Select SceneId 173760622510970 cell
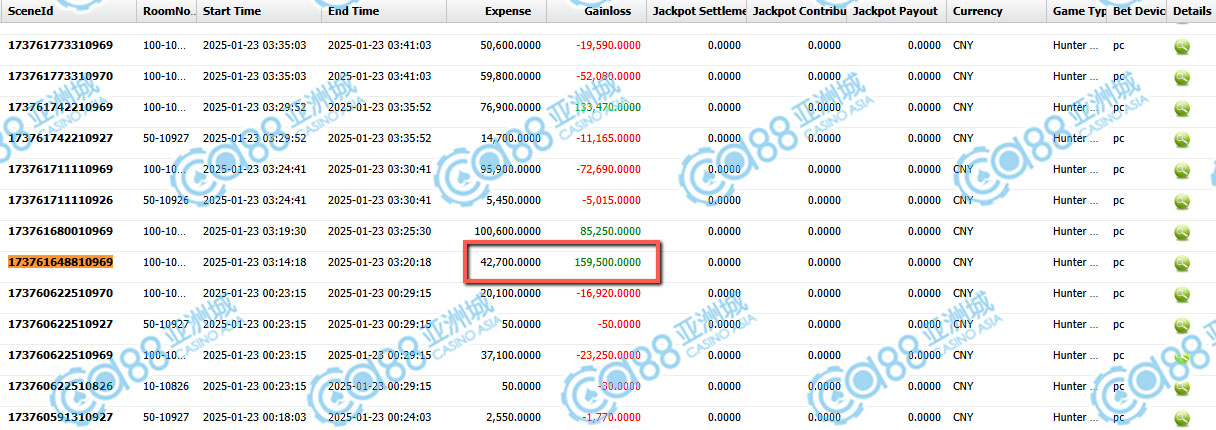 tap(60, 293)
